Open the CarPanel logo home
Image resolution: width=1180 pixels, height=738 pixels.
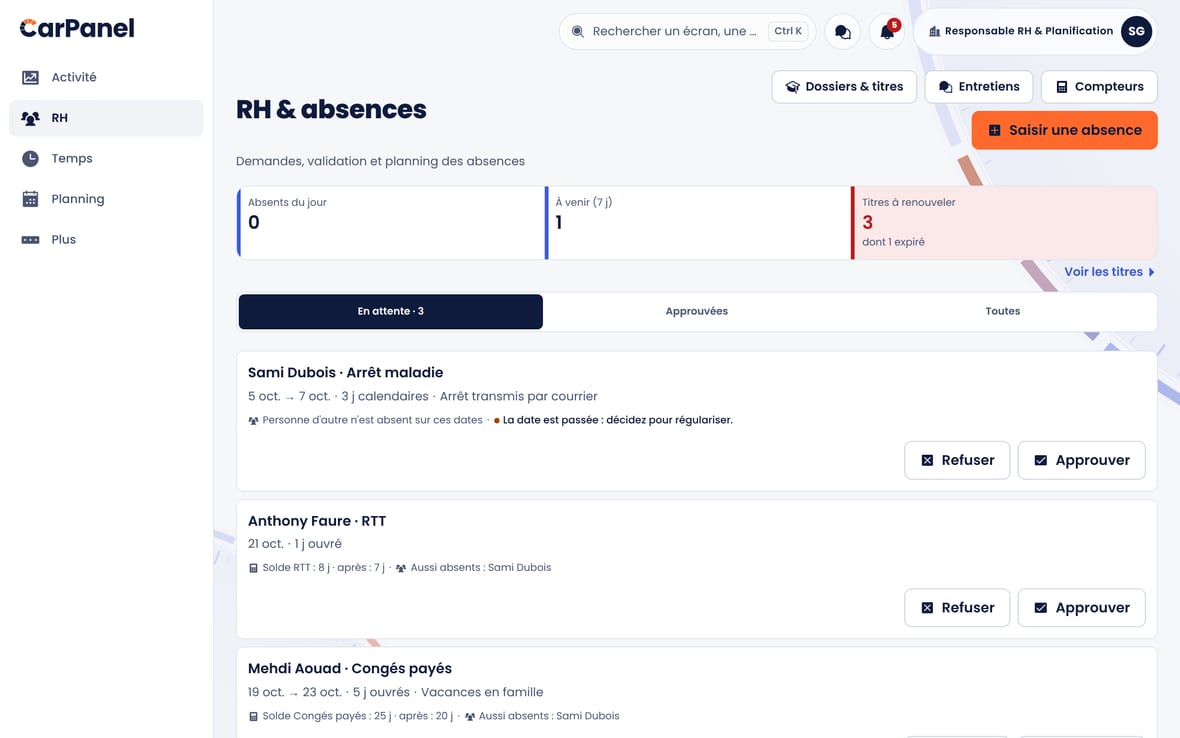[x=77, y=29]
